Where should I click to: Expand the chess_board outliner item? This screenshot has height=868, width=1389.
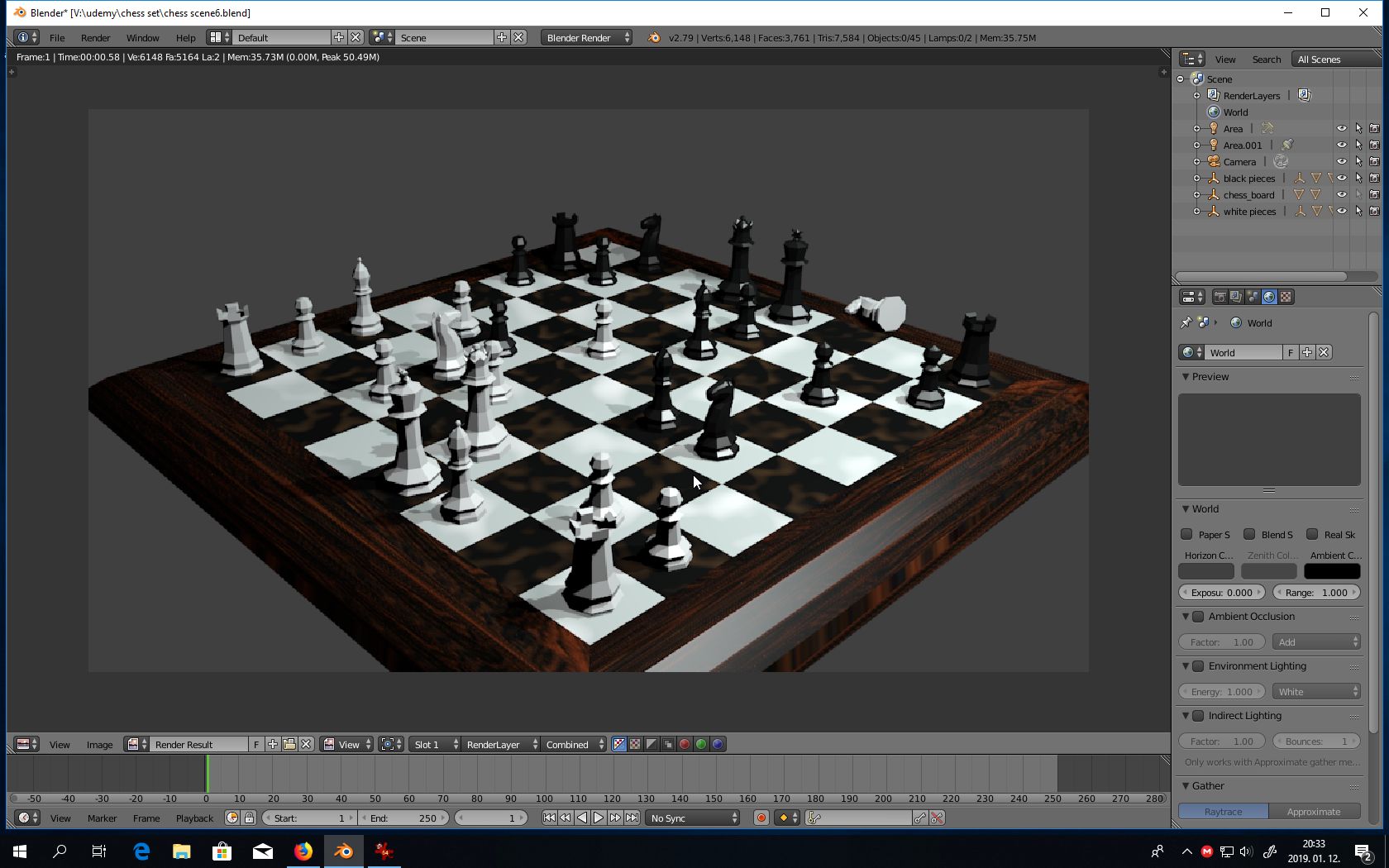pos(1196,195)
